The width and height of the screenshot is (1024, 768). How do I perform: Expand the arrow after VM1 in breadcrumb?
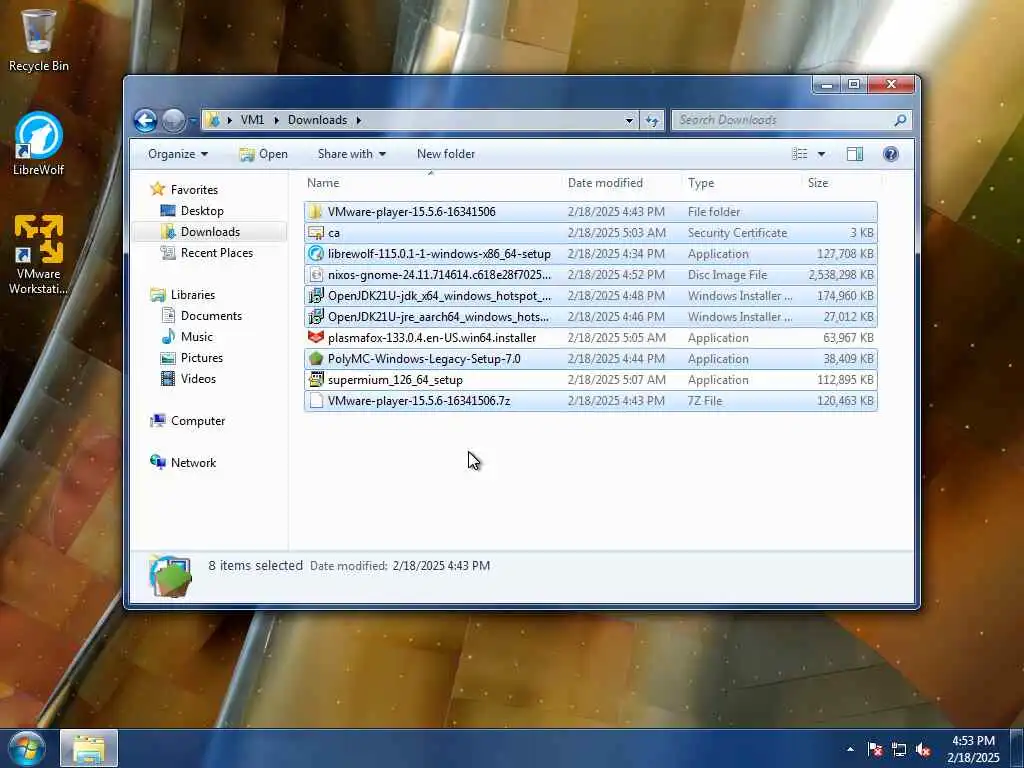(276, 120)
